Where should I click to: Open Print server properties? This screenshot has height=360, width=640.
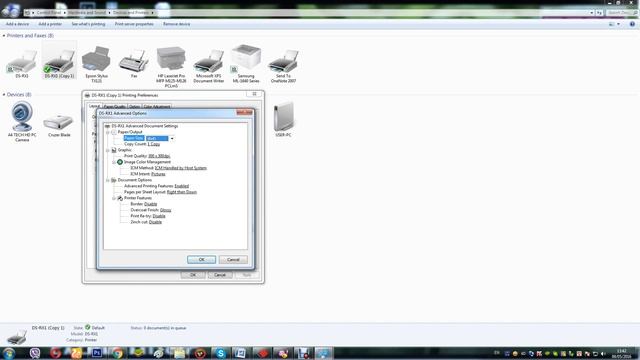[x=134, y=24]
